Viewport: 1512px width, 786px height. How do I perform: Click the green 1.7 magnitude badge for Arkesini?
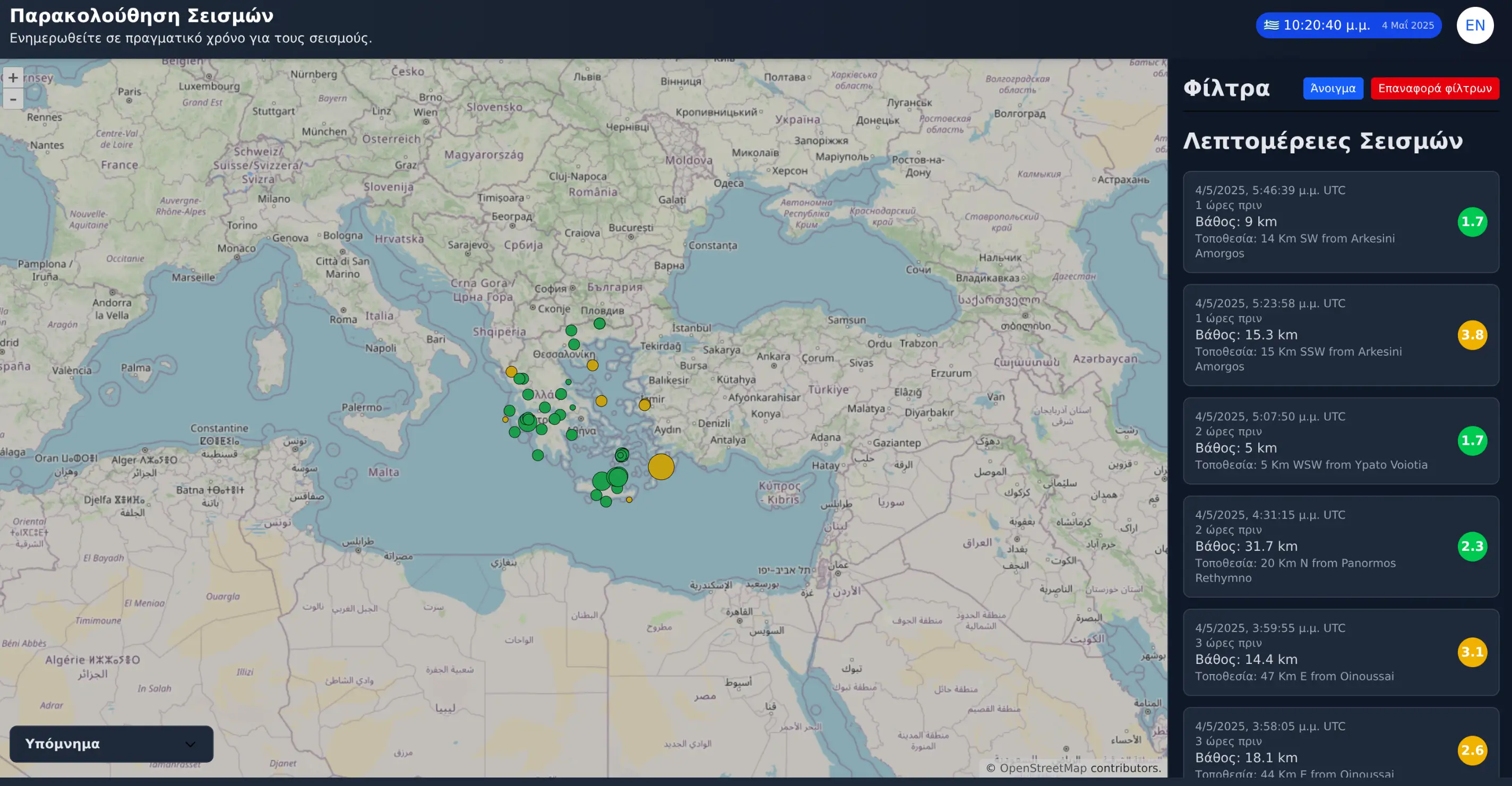1474,222
